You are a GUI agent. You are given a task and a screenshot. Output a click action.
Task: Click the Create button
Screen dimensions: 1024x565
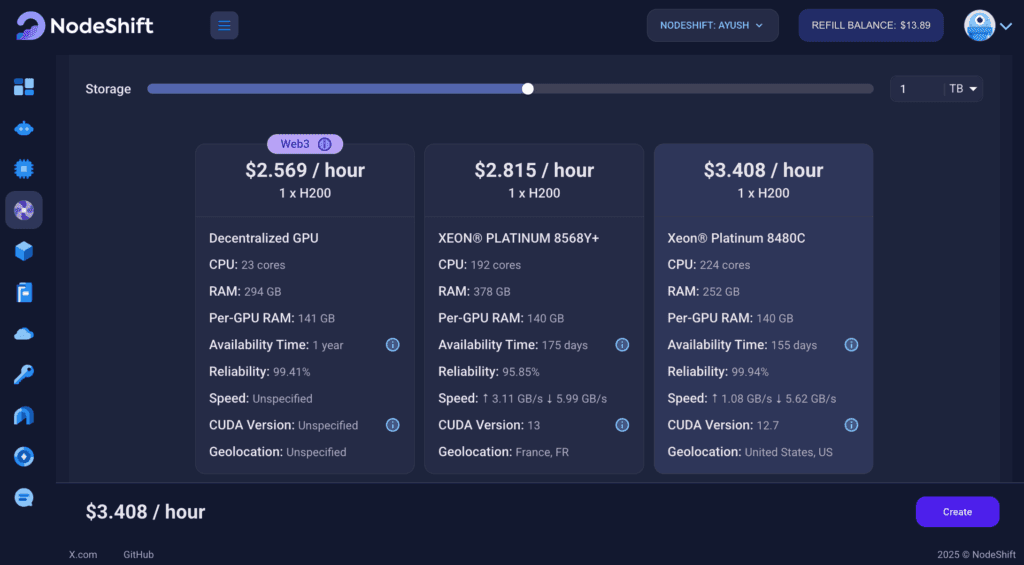(957, 512)
